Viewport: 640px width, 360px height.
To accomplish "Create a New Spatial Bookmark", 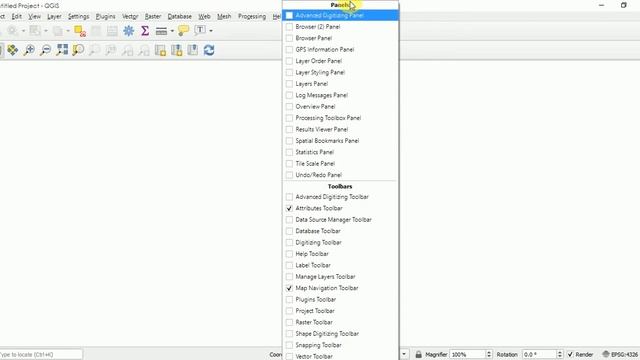I will click(177, 50).
